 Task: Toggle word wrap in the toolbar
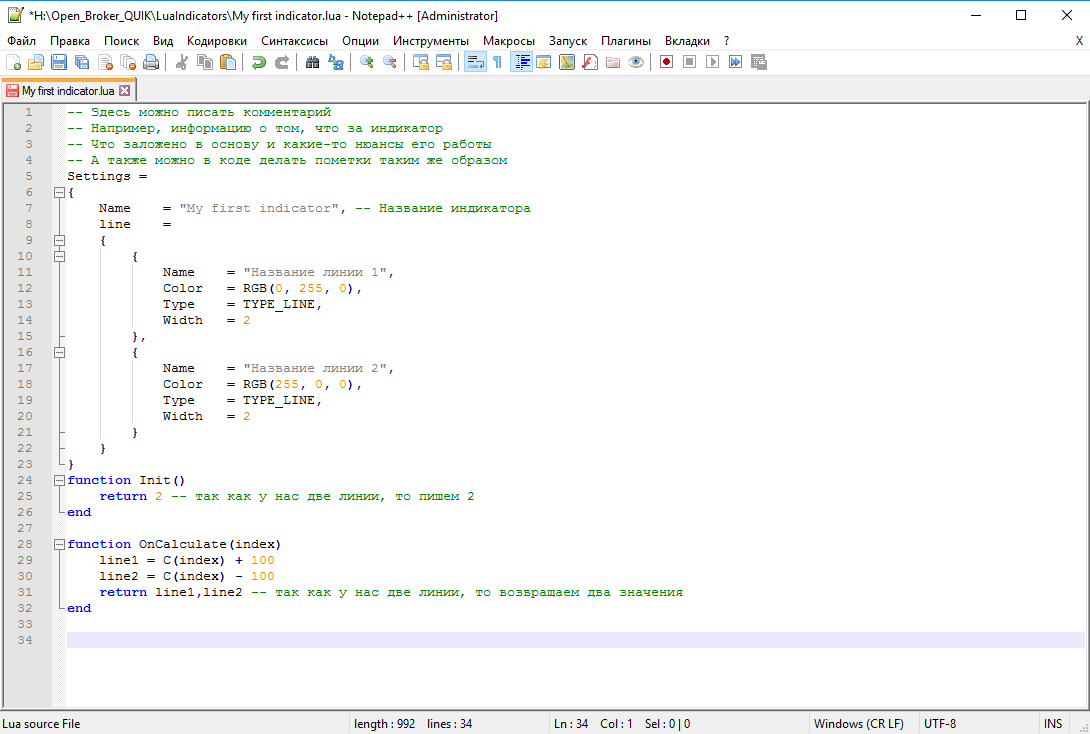point(475,63)
